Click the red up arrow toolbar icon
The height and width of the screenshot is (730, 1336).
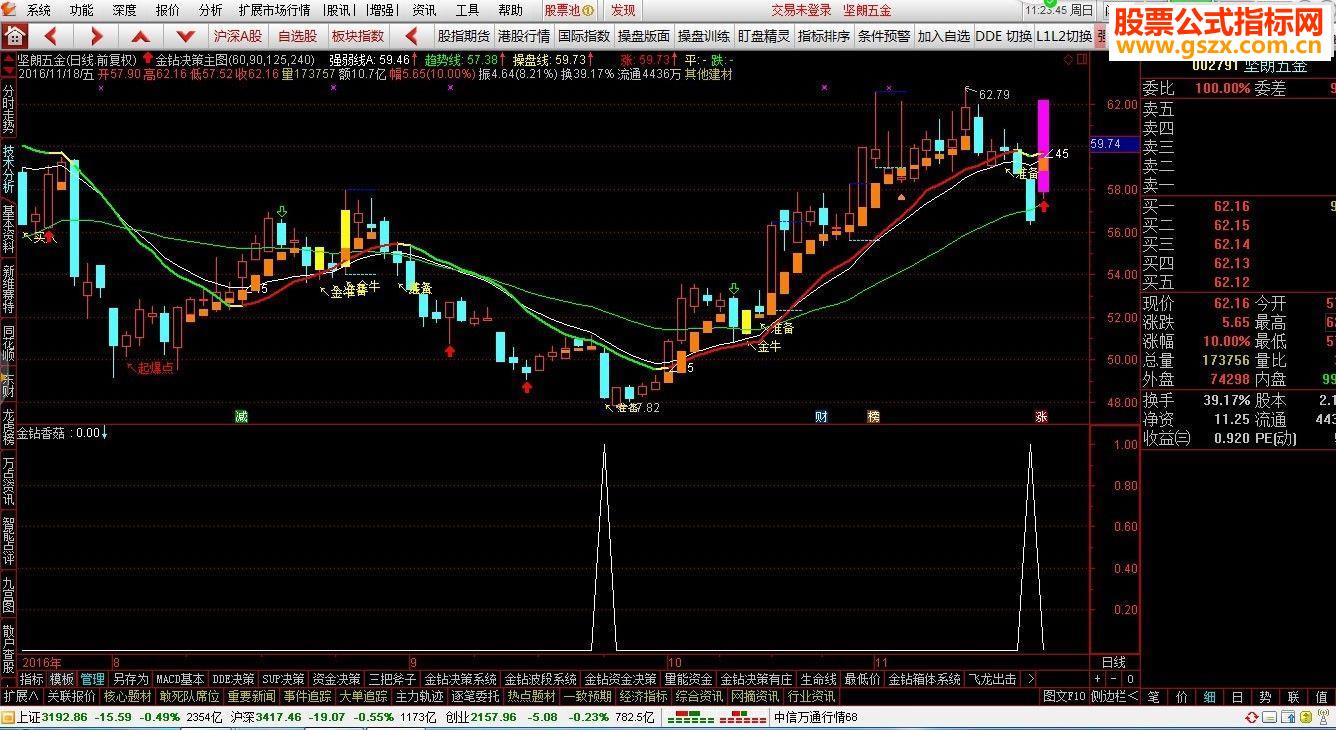[140, 36]
